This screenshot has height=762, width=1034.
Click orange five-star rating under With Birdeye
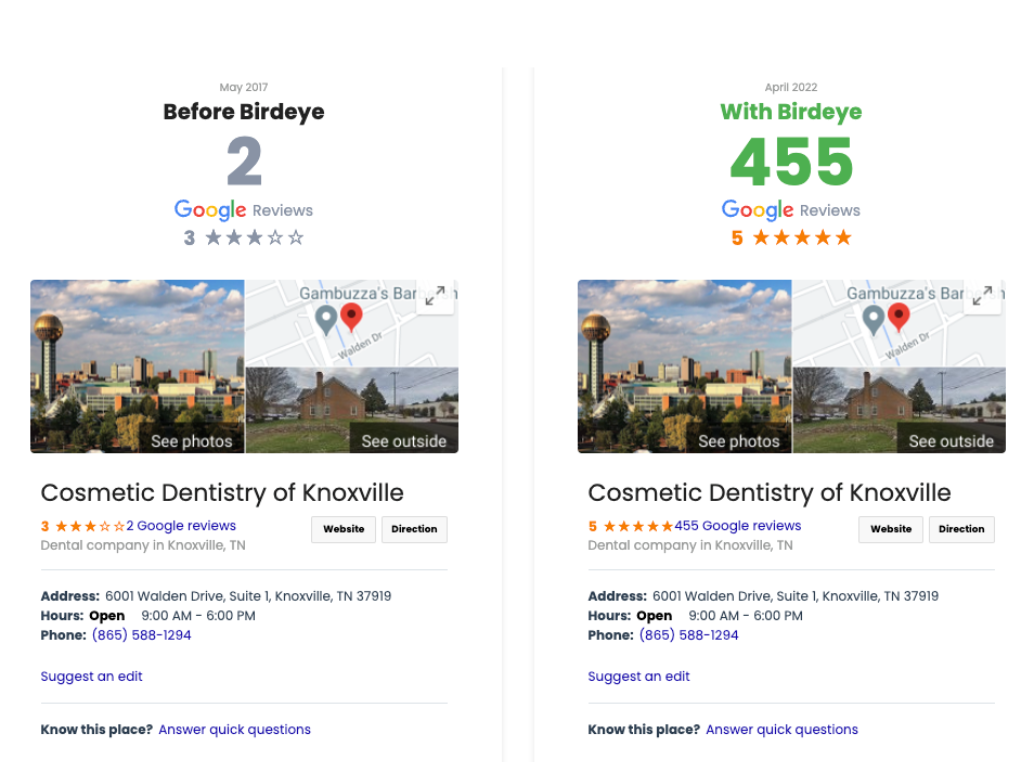click(802, 237)
